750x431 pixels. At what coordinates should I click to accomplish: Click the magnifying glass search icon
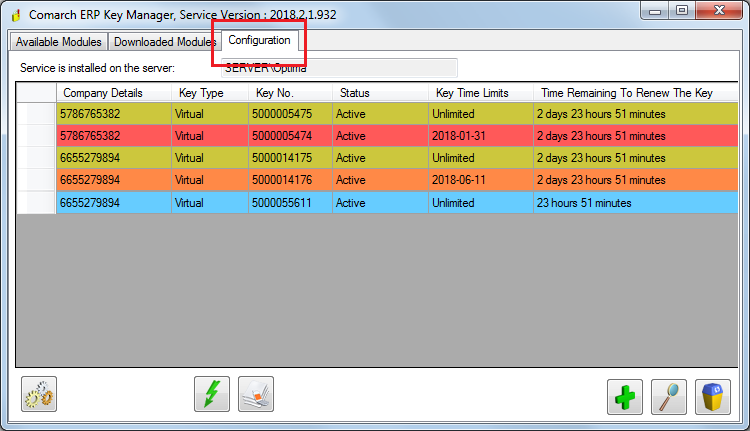(x=669, y=397)
